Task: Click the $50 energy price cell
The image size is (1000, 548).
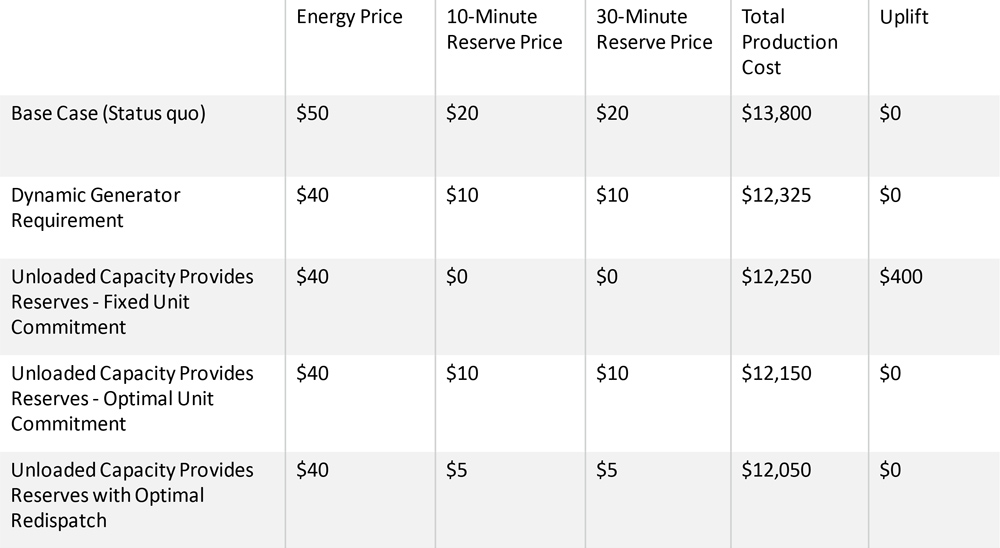Action: [312, 114]
